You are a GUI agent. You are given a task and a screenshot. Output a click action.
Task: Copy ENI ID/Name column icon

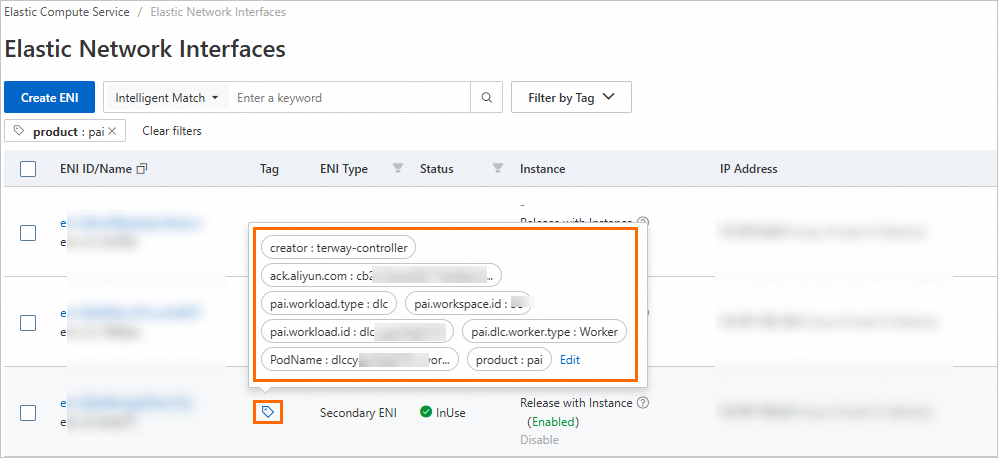[x=142, y=169]
